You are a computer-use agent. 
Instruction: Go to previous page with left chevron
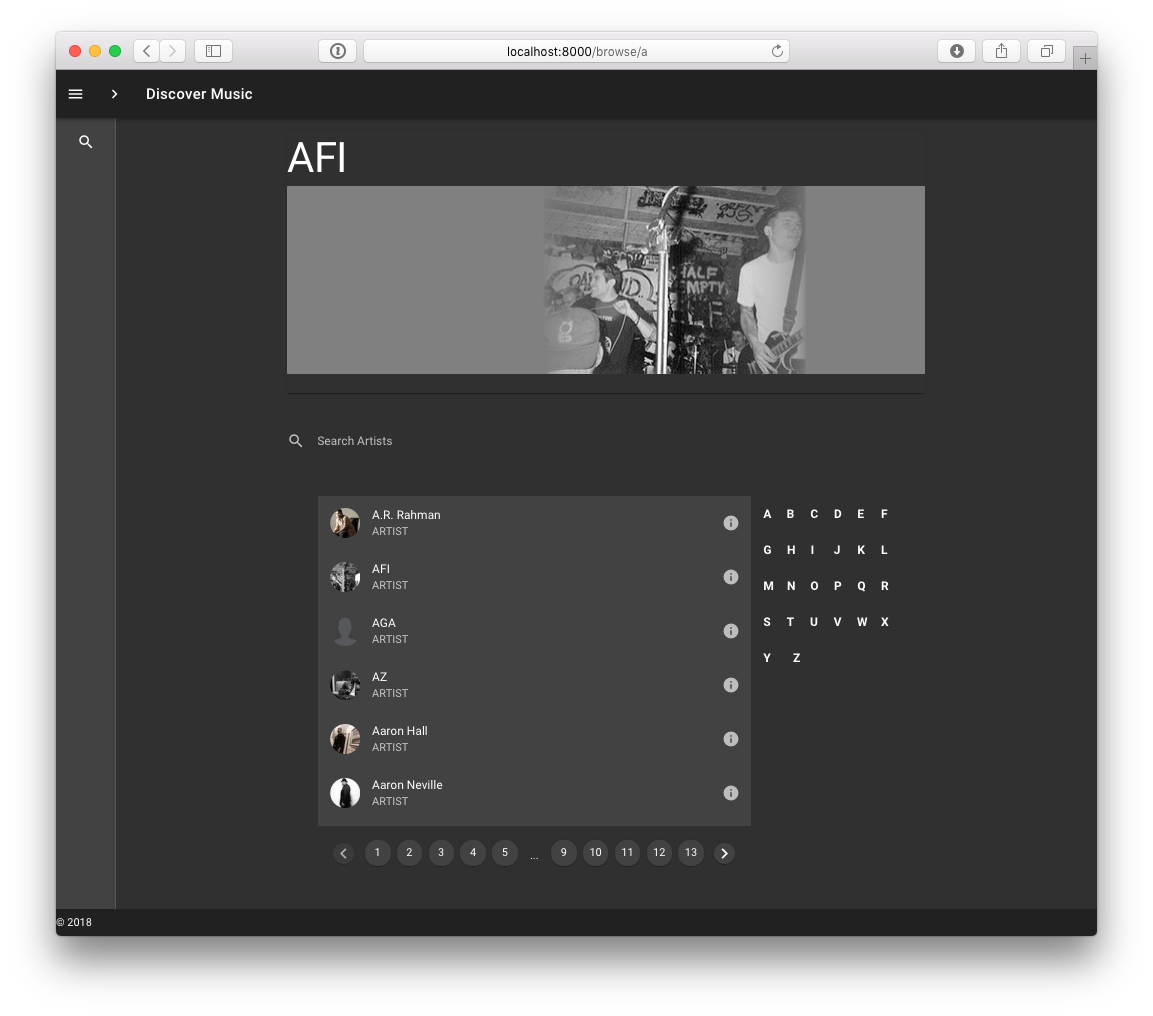(x=344, y=852)
